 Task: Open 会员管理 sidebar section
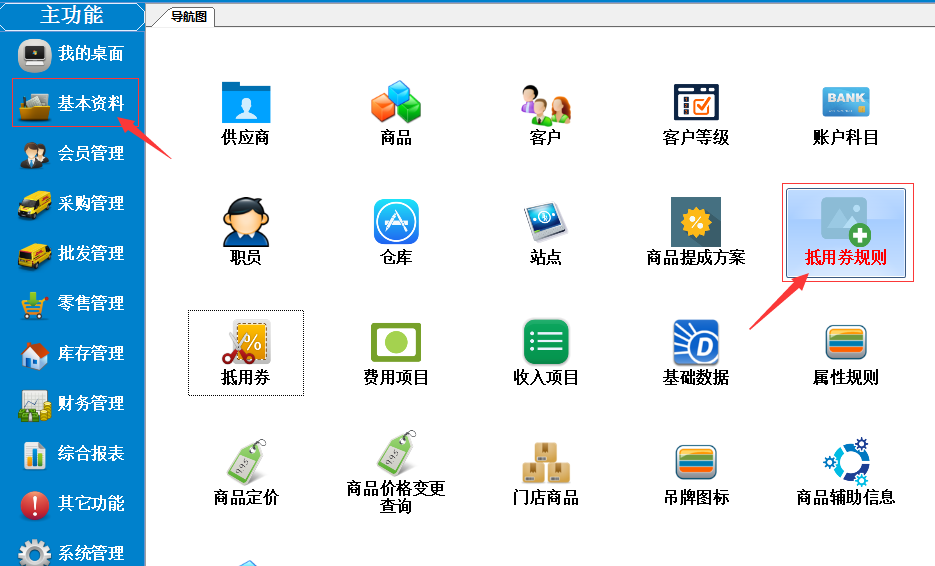coord(72,154)
